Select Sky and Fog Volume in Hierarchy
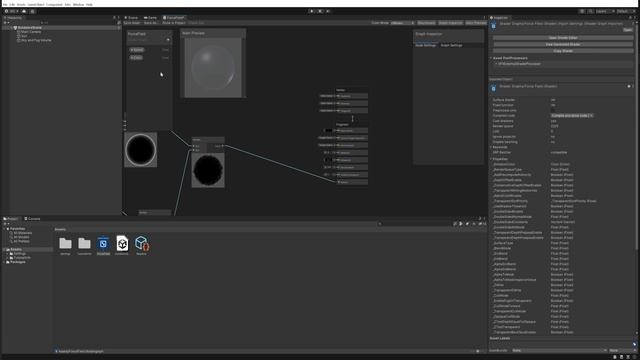Viewport: 640px width, 360px height. point(34,40)
